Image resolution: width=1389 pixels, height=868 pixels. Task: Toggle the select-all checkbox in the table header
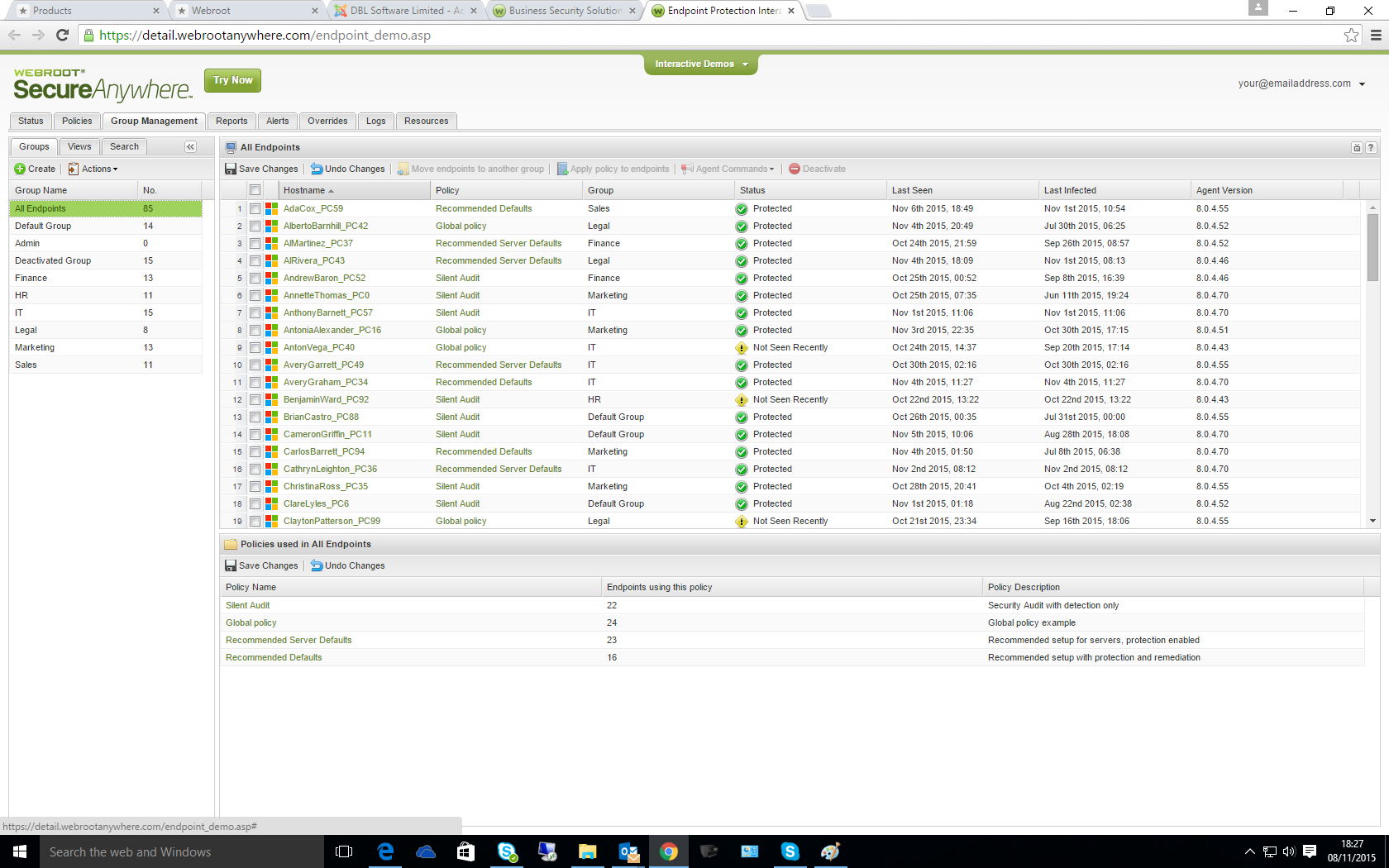(255, 190)
